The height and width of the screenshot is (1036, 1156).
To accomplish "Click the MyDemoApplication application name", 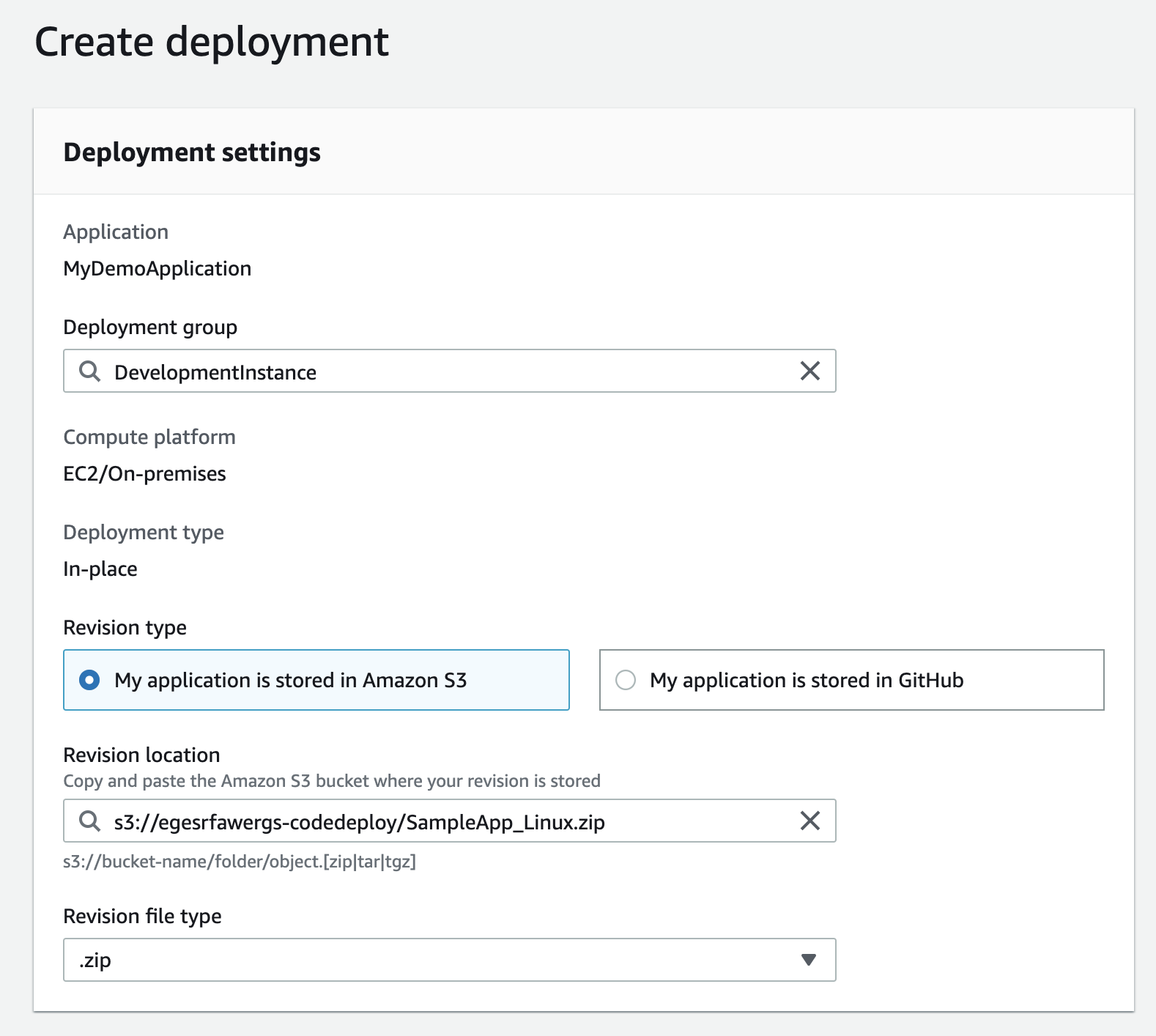I will click(x=158, y=269).
